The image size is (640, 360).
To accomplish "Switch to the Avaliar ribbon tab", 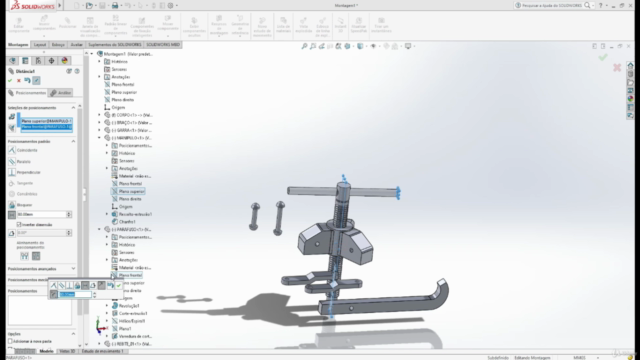I will click(76, 44).
